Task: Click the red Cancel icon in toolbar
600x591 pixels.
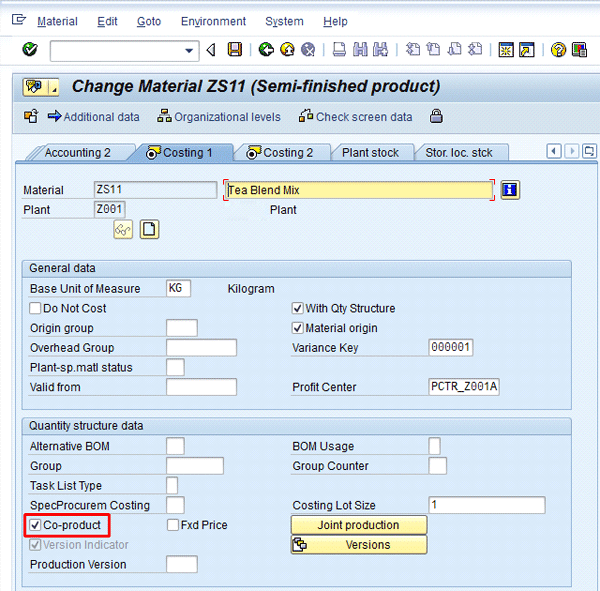Action: pyautogui.click(x=308, y=50)
